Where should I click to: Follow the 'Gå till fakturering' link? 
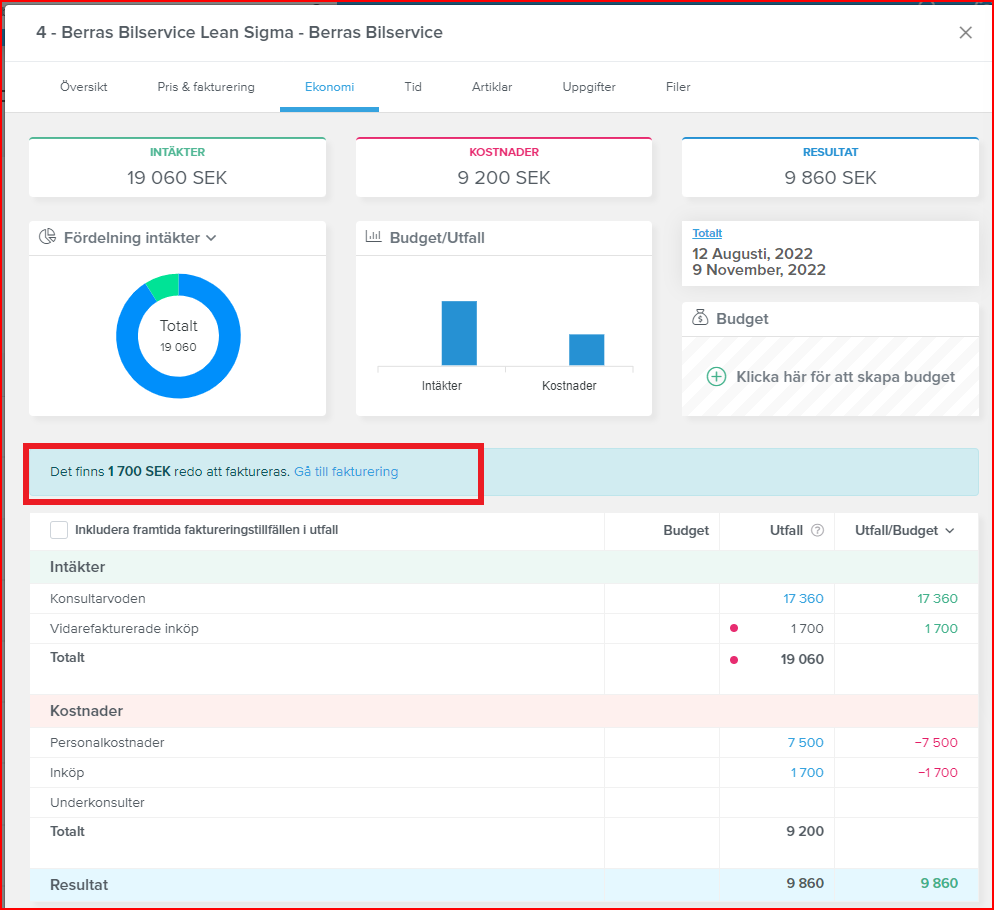coord(346,472)
